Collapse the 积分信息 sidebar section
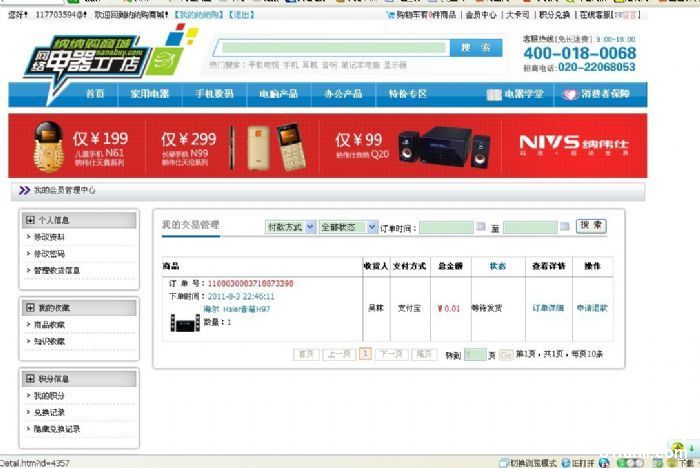 point(30,379)
